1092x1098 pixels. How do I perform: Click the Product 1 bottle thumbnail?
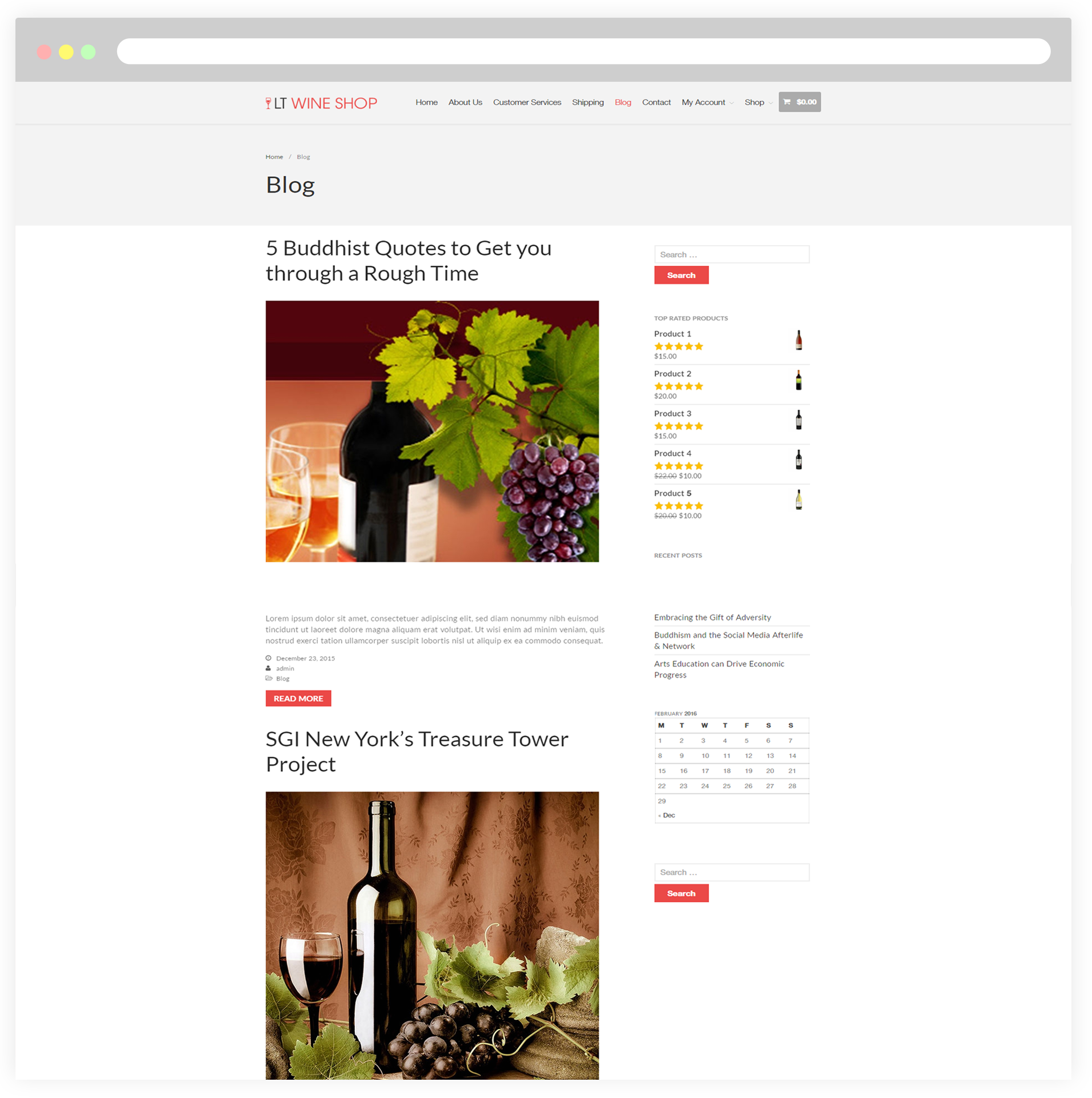point(798,340)
